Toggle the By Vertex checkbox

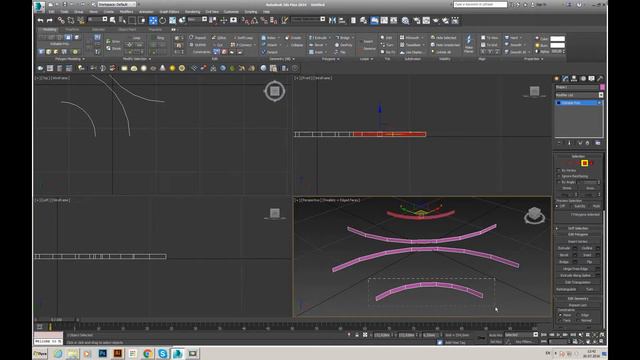coord(559,170)
